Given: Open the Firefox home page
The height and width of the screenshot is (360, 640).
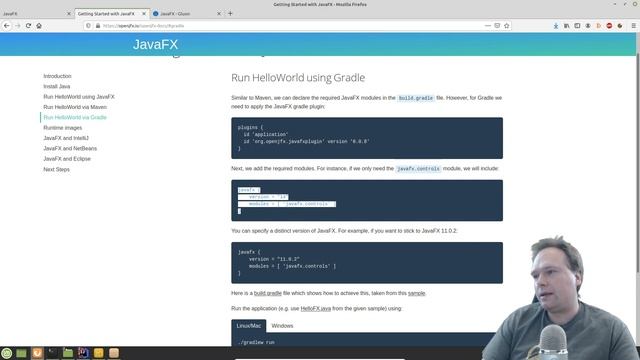Looking at the screenshot, I should pyautogui.click(x=39, y=26).
